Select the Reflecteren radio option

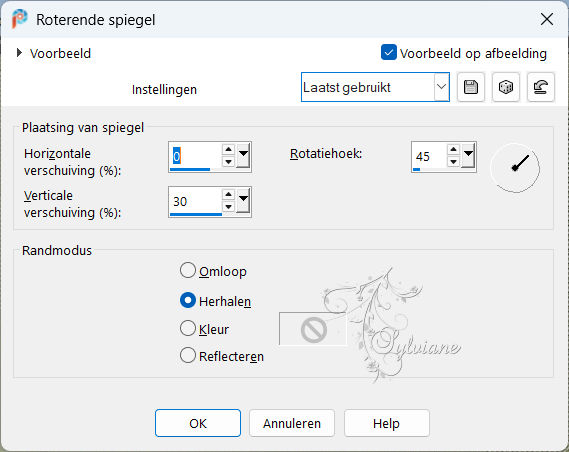[188, 356]
